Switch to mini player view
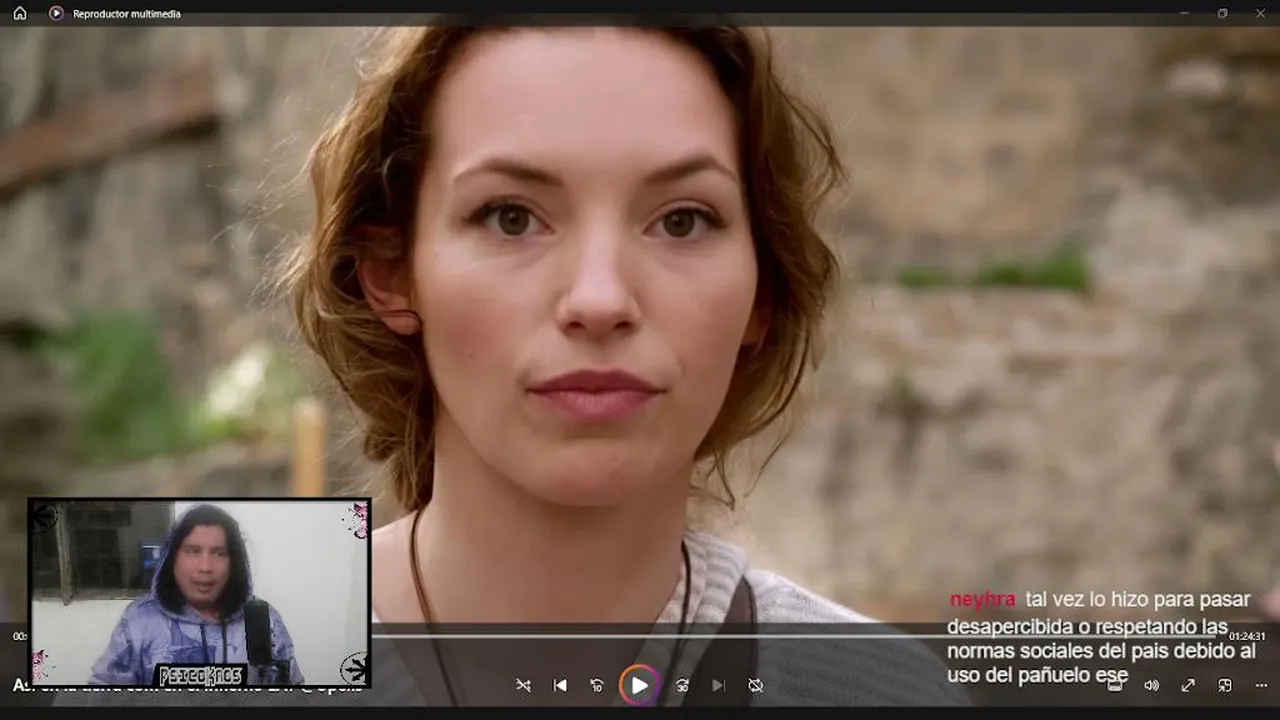The image size is (1280, 720). click(x=1225, y=685)
